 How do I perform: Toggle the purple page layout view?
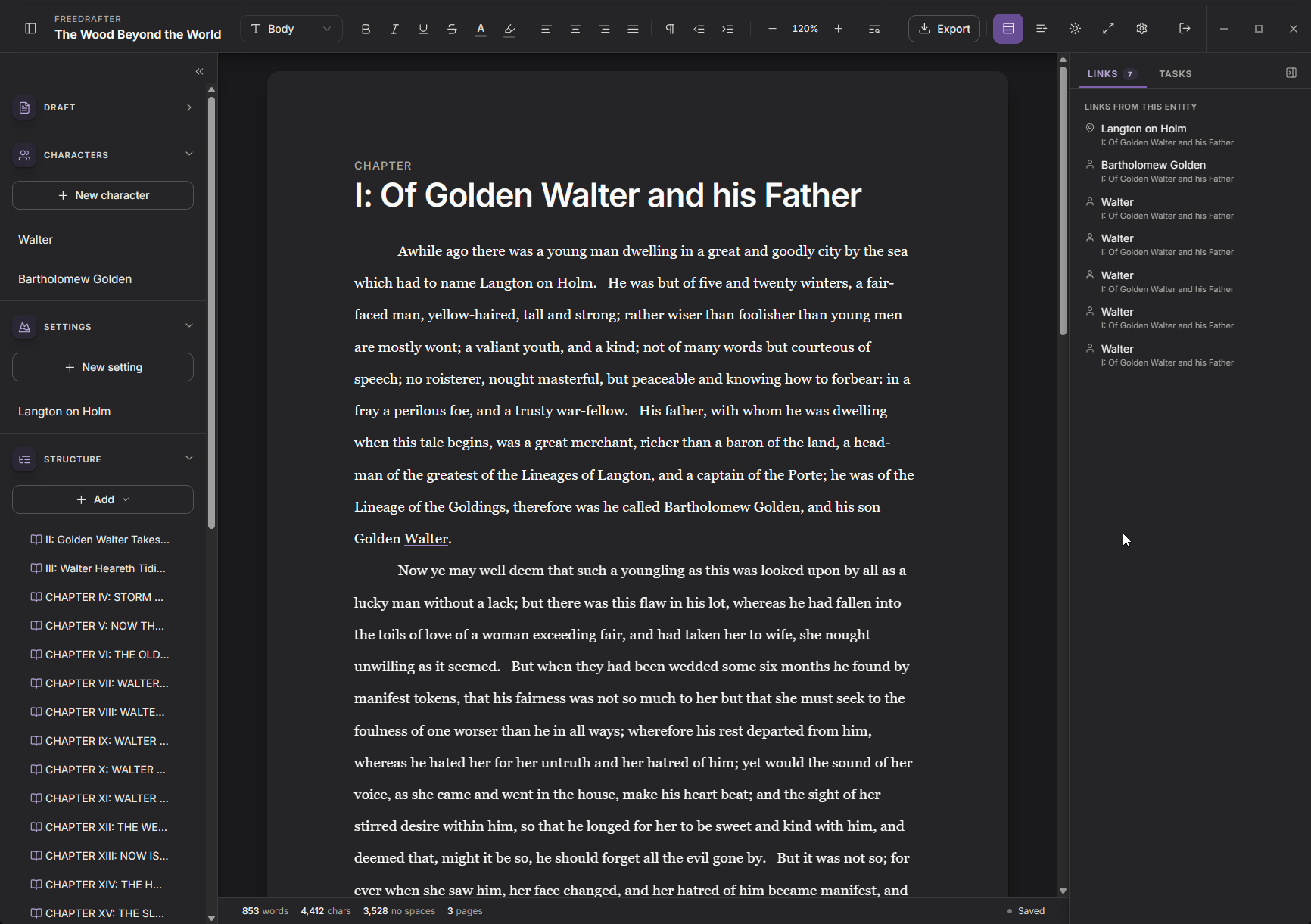point(1008,29)
